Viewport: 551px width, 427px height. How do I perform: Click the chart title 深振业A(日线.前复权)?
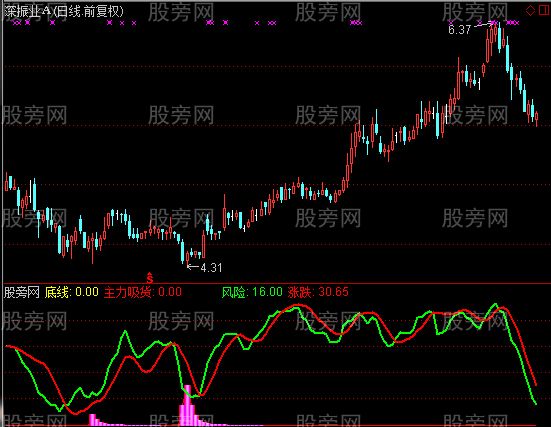click(65, 12)
